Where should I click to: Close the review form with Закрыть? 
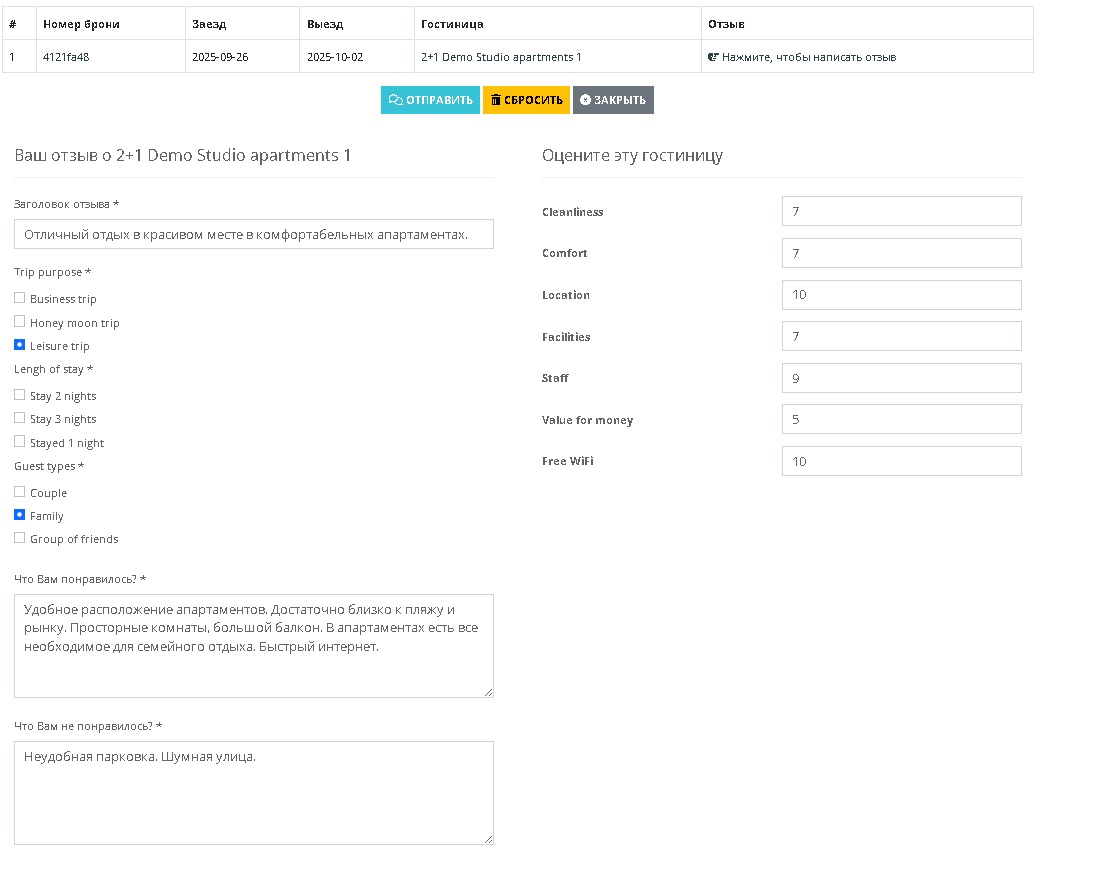coord(613,100)
